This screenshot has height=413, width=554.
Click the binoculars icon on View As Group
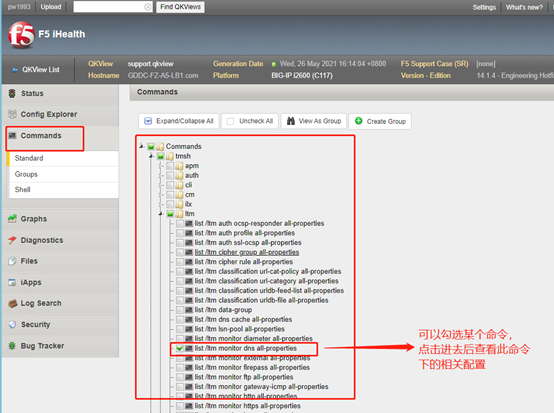291,121
